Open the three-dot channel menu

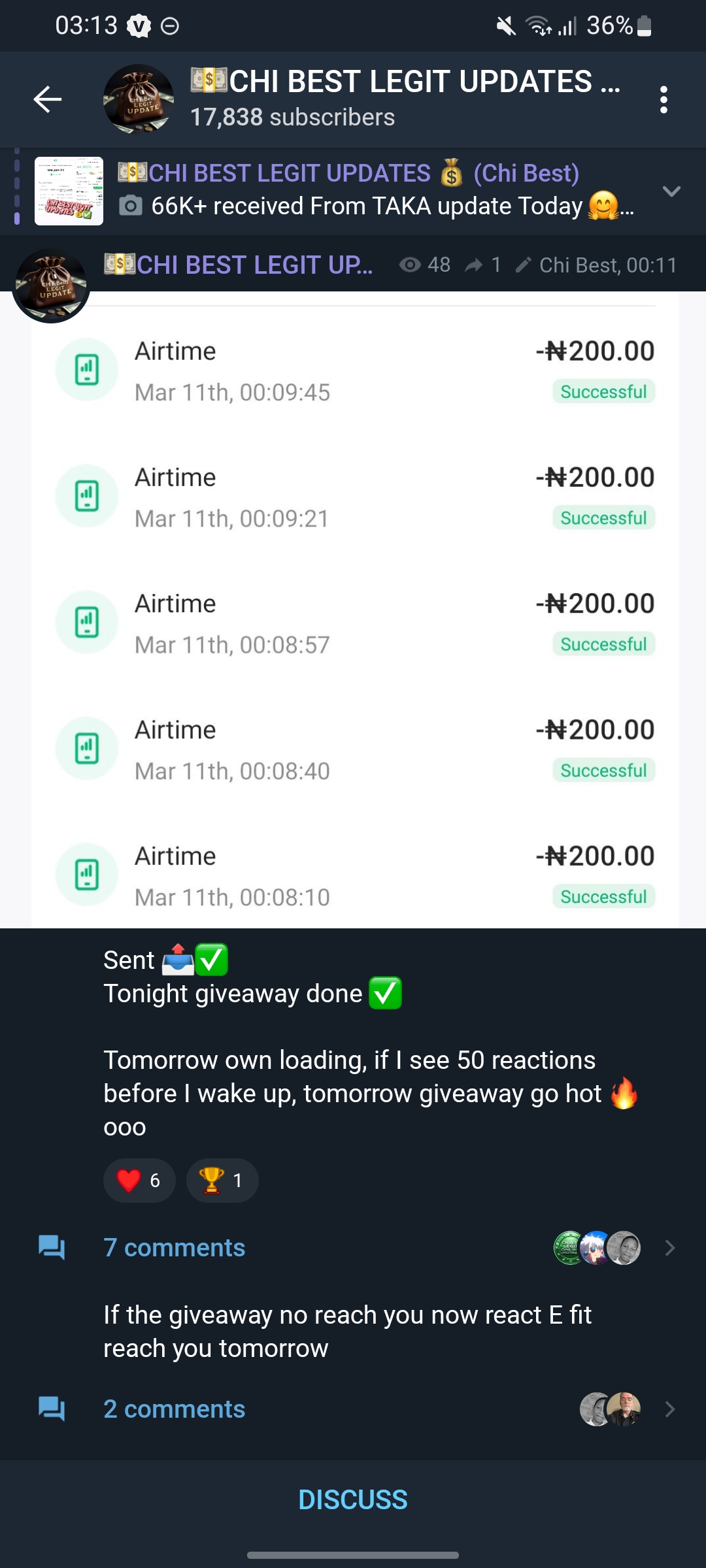click(664, 100)
